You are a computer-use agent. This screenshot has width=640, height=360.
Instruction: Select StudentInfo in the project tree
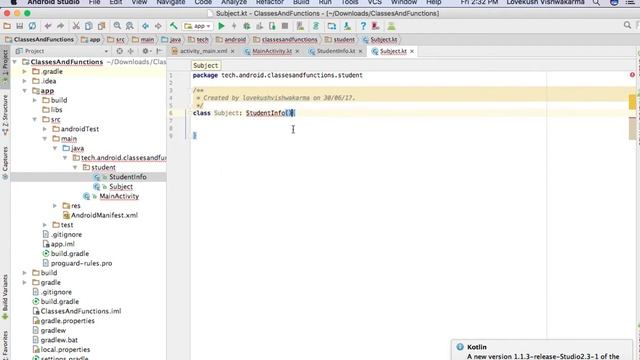128,177
